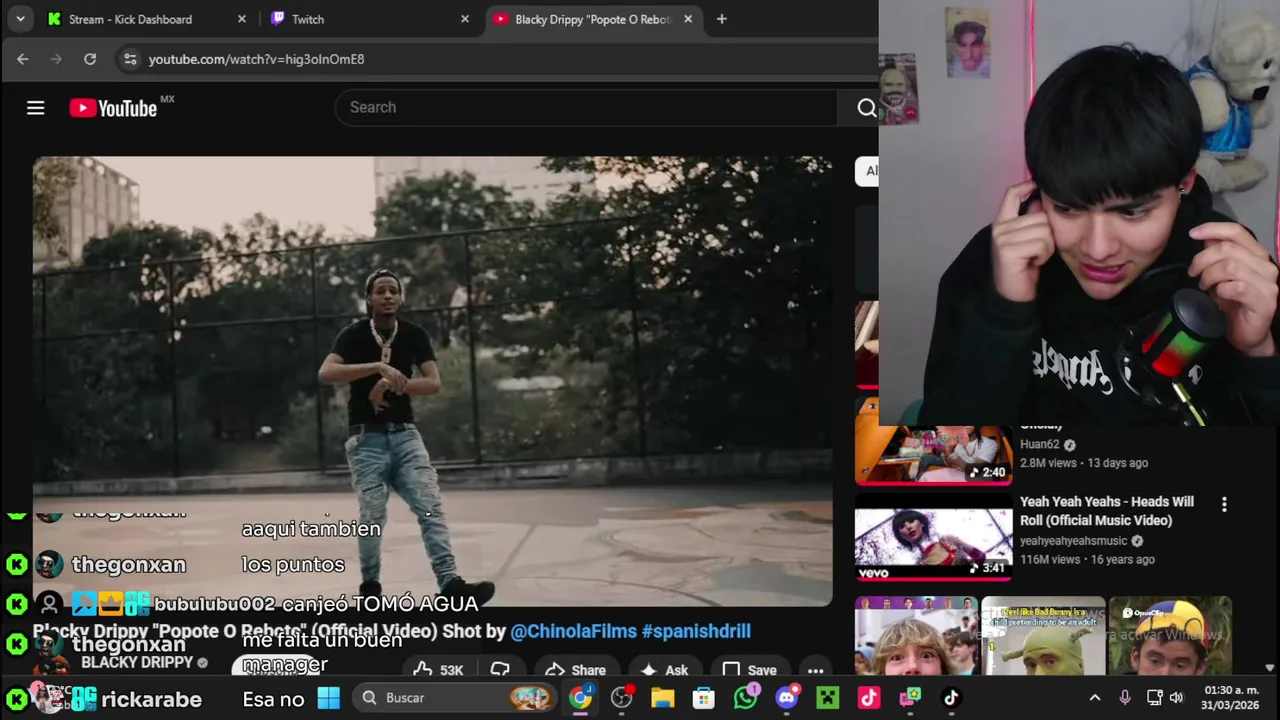1280x720 pixels.
Task: Open Discord from the taskbar
Action: 787,698
